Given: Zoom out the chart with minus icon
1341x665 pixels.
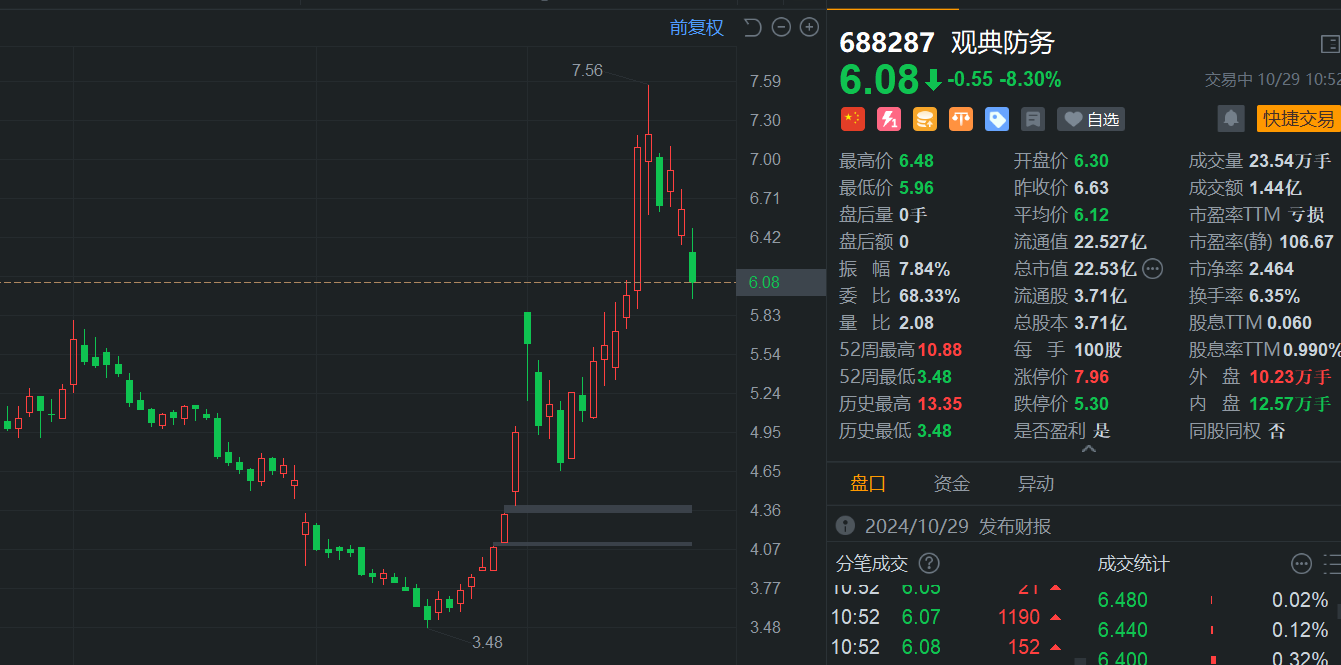Looking at the screenshot, I should tap(782, 28).
